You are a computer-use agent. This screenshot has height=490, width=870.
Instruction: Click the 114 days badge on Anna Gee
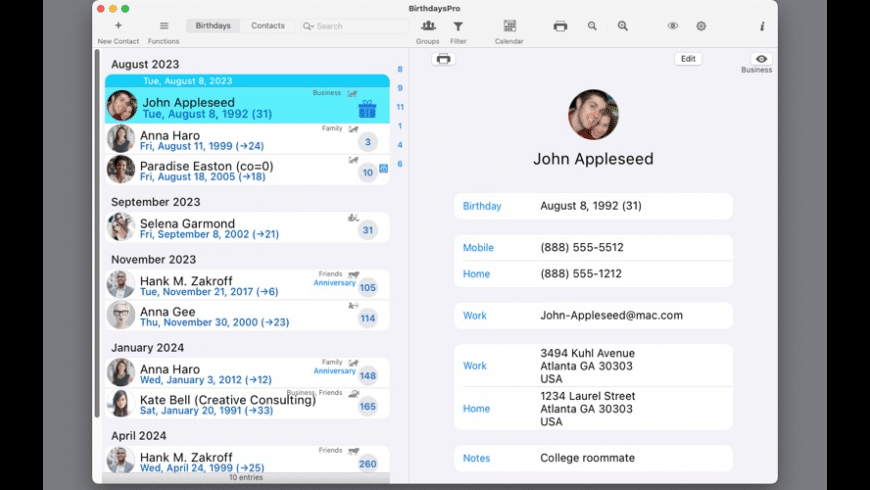pos(367,318)
